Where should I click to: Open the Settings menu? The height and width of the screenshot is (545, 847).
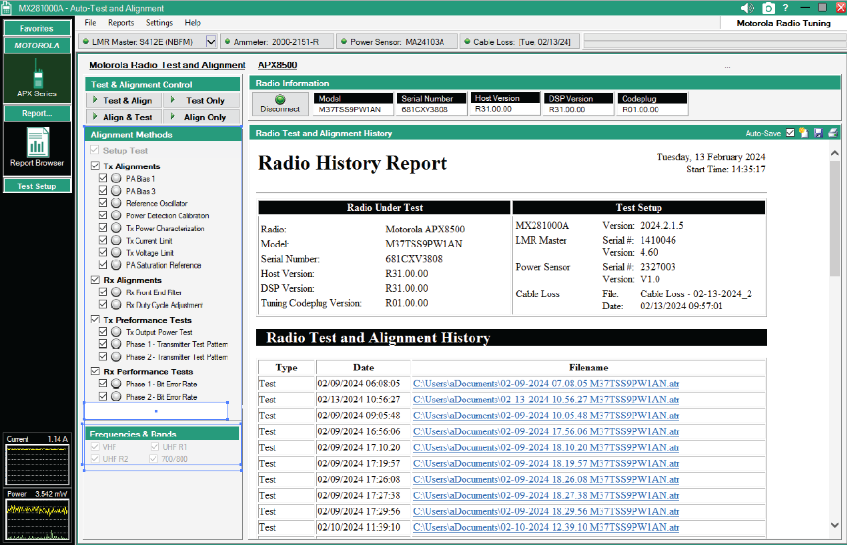(159, 23)
